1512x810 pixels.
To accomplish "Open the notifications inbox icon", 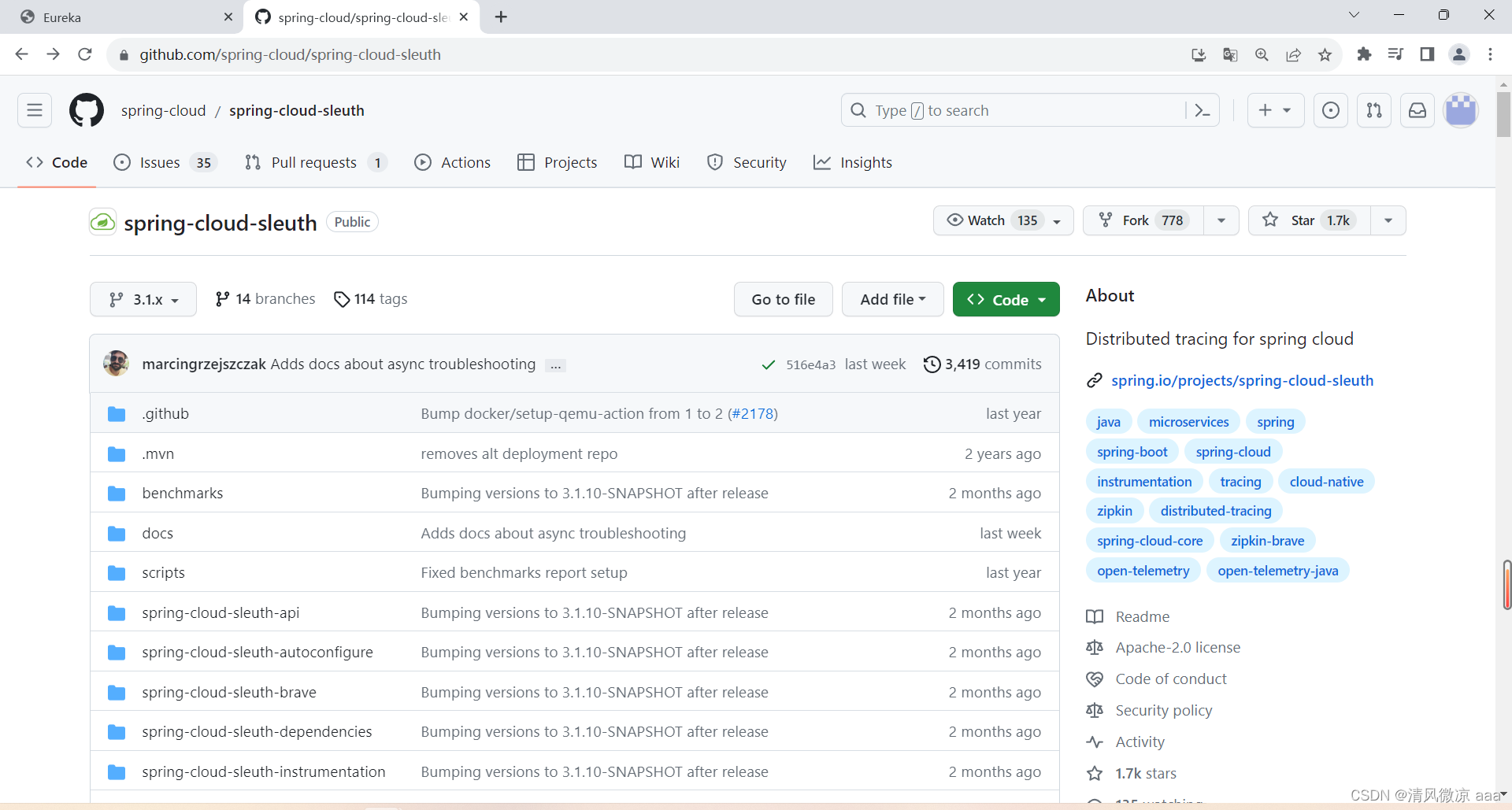I will coord(1417,110).
